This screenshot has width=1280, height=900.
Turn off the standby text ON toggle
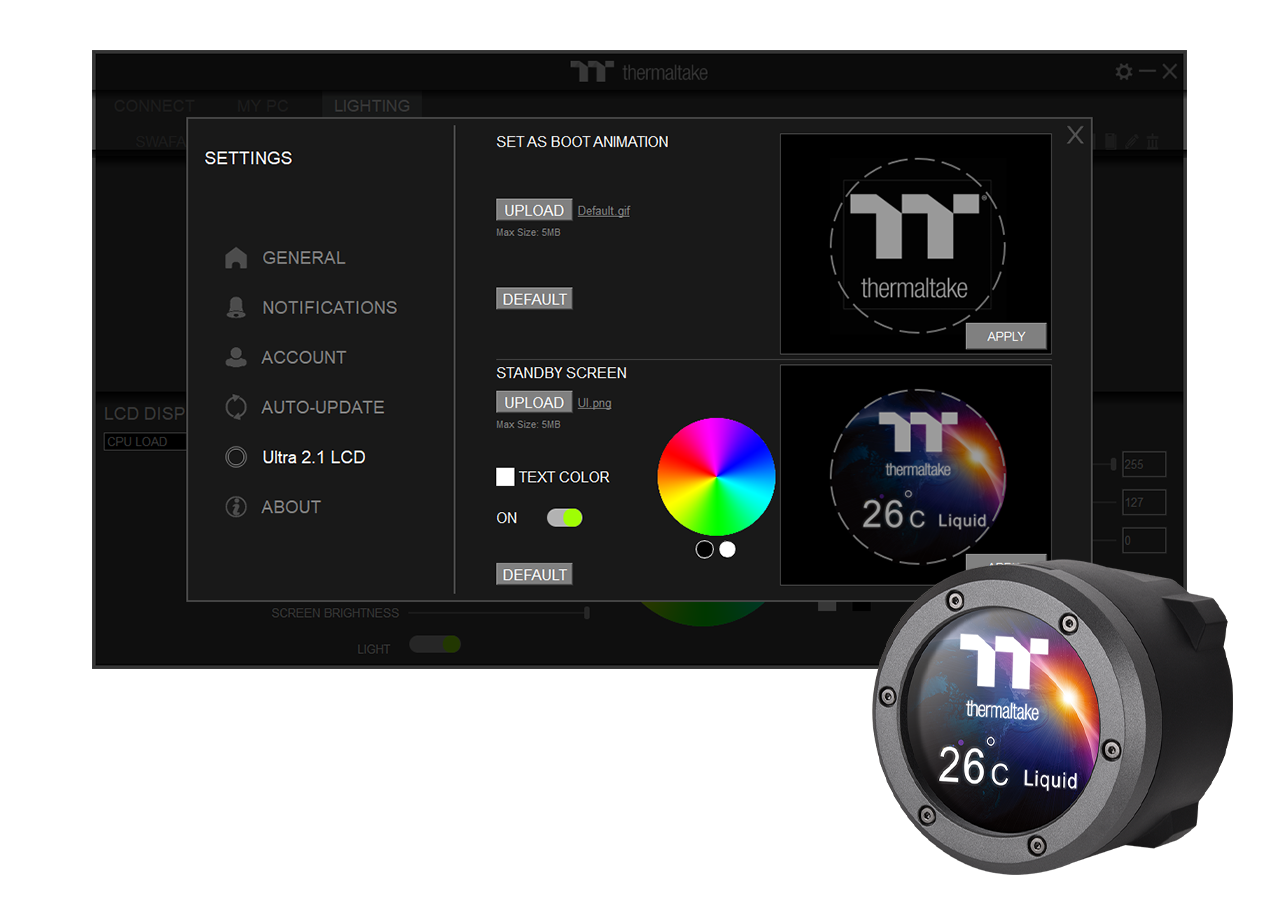click(564, 518)
